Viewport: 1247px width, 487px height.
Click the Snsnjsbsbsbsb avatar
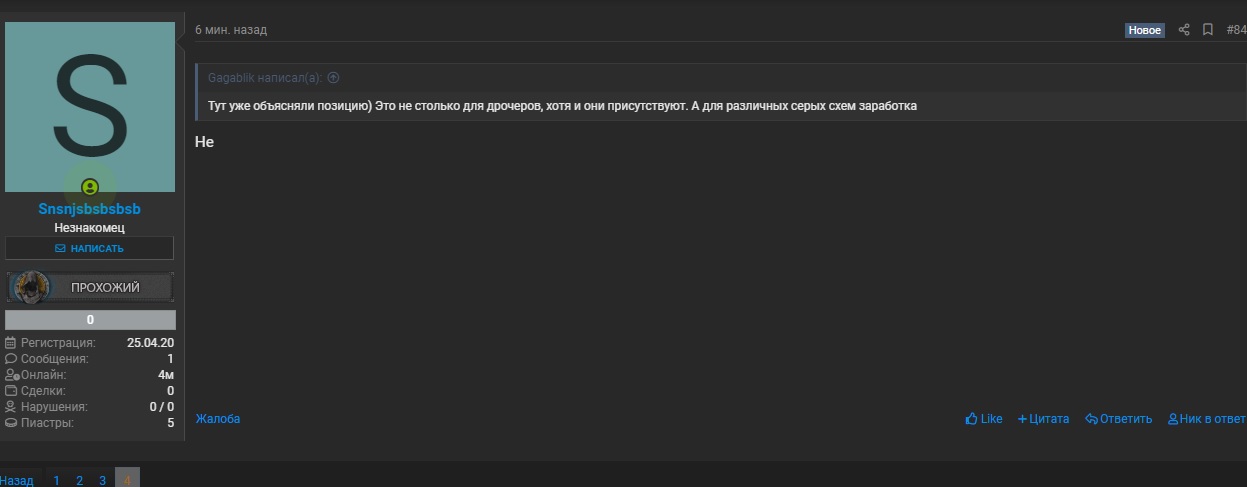(90, 107)
